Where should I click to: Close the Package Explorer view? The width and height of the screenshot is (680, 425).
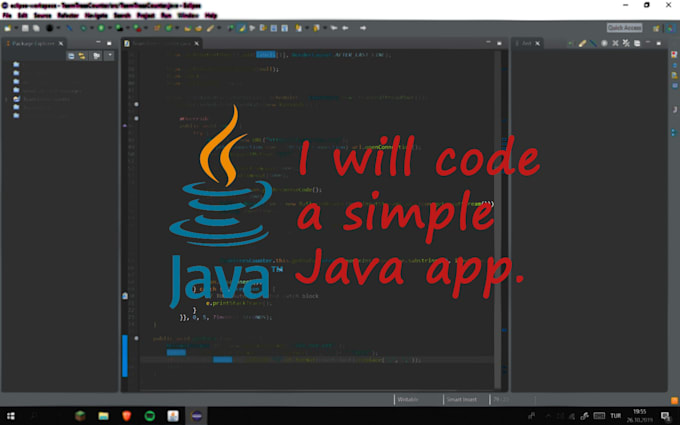click(61, 43)
